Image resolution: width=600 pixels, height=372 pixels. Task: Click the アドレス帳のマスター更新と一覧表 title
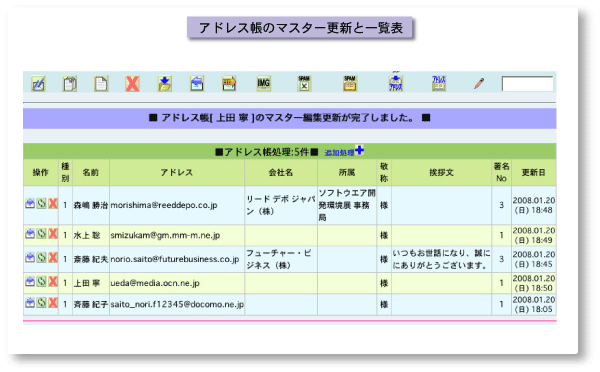pos(300,28)
